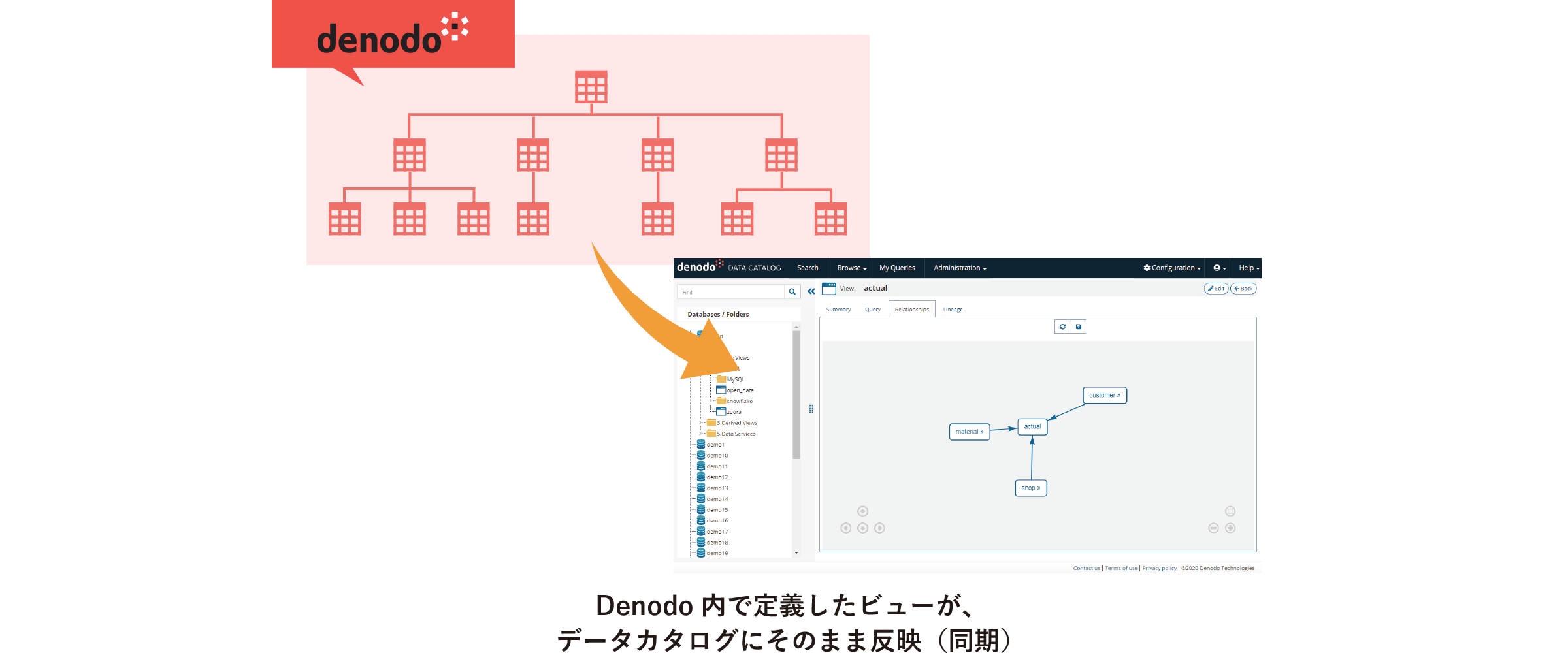Select 'demo19' in the database tree
Image resolution: width=1568 pixels, height=653 pixels.
tap(717, 553)
